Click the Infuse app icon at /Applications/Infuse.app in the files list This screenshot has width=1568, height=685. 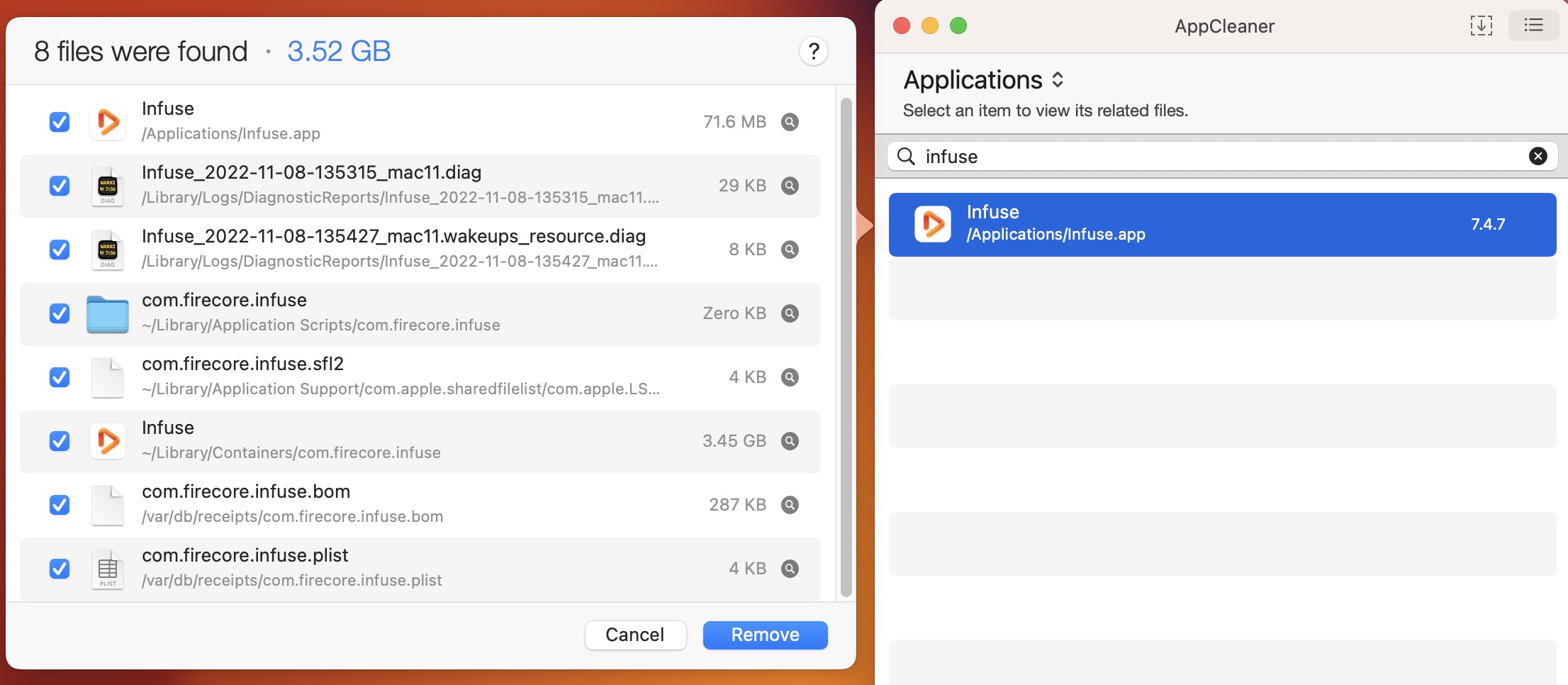108,122
